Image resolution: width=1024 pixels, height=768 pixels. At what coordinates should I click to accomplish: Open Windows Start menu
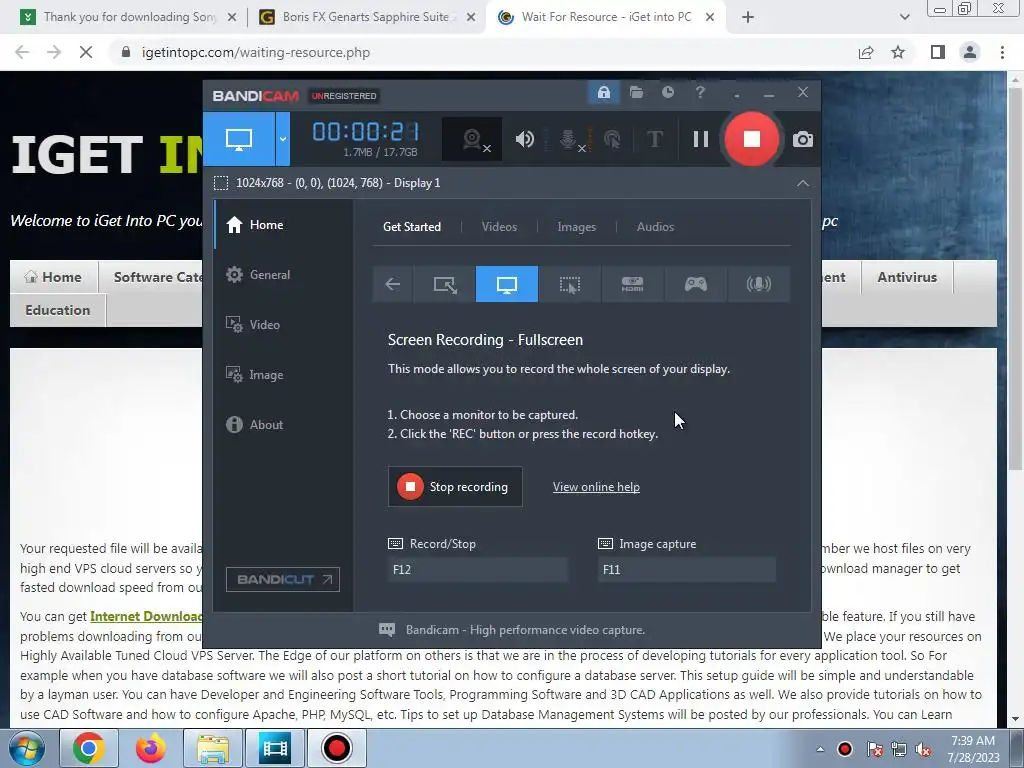[x=26, y=748]
